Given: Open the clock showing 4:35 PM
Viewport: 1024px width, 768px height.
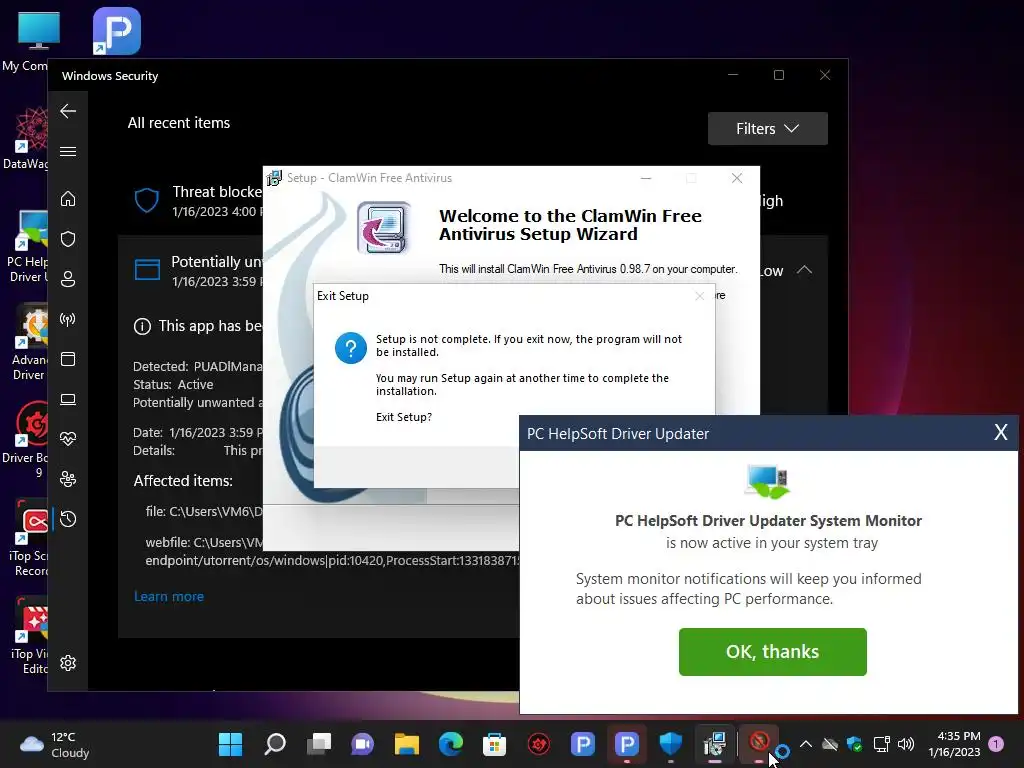Looking at the screenshot, I should [954, 744].
